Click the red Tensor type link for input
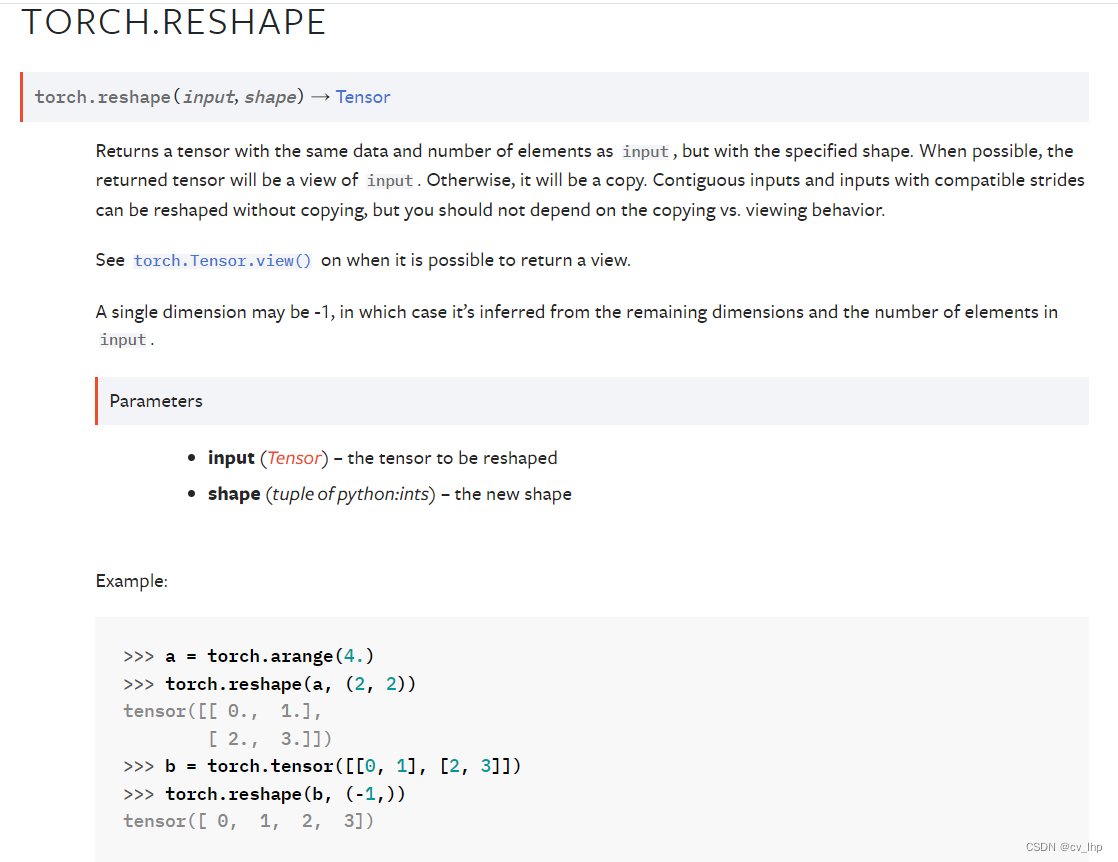The image size is (1118, 862). pos(294,458)
